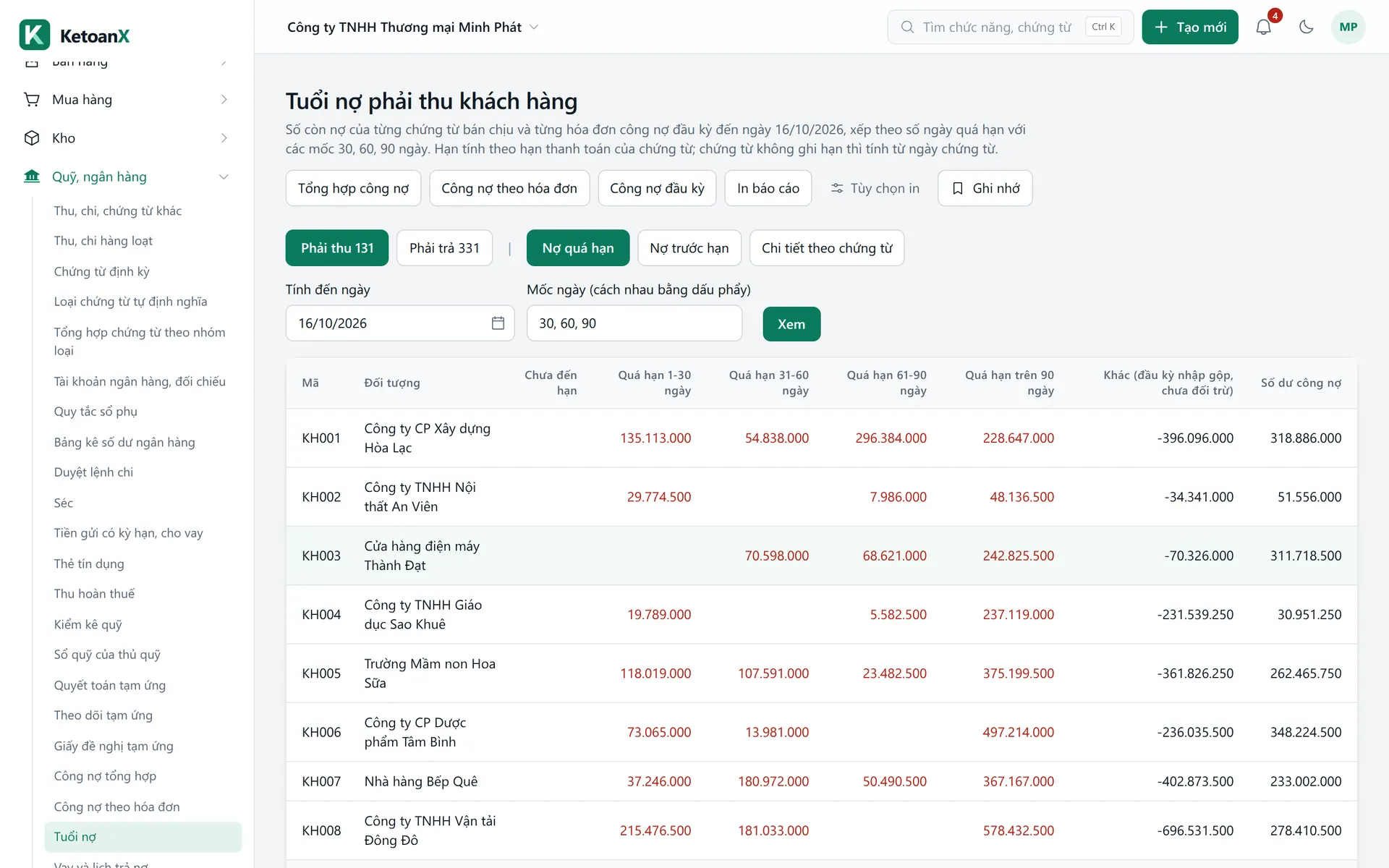
Task: Collapse the Quỹ, ngân hàng section
Action: coord(224,176)
